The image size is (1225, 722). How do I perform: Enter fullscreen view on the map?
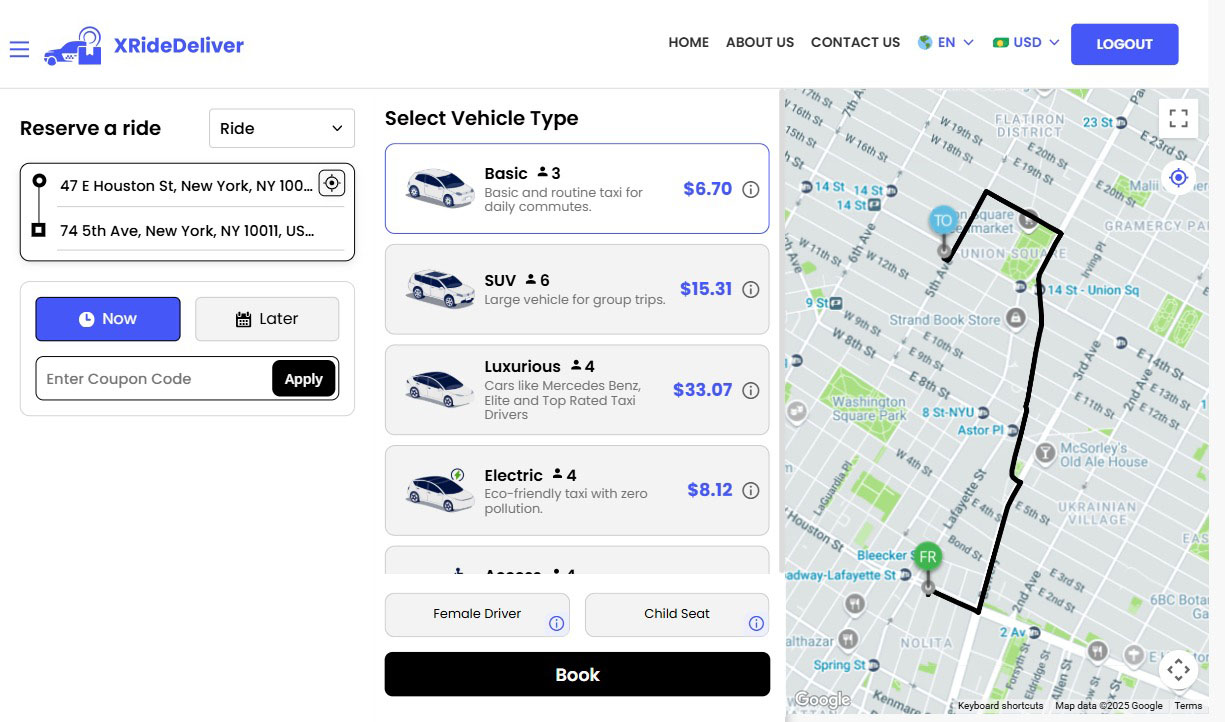click(1178, 117)
